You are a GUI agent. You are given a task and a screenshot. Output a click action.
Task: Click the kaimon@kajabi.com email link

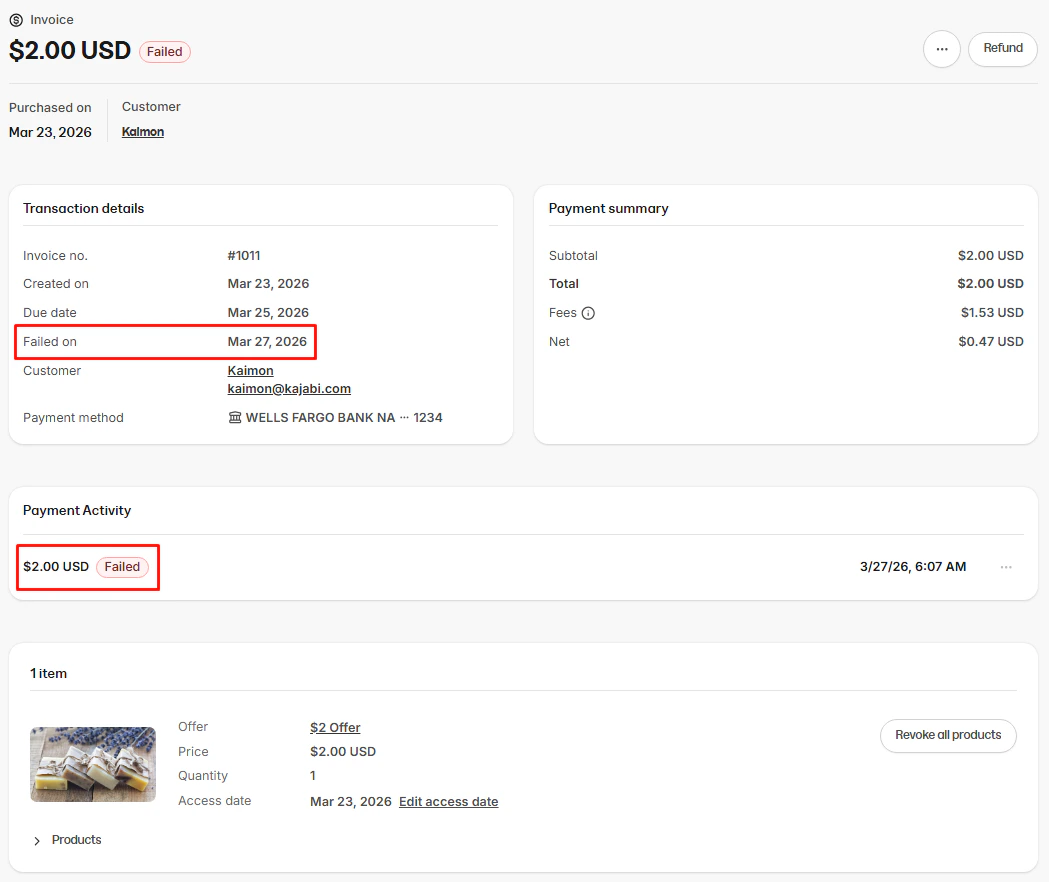pyautogui.click(x=289, y=389)
